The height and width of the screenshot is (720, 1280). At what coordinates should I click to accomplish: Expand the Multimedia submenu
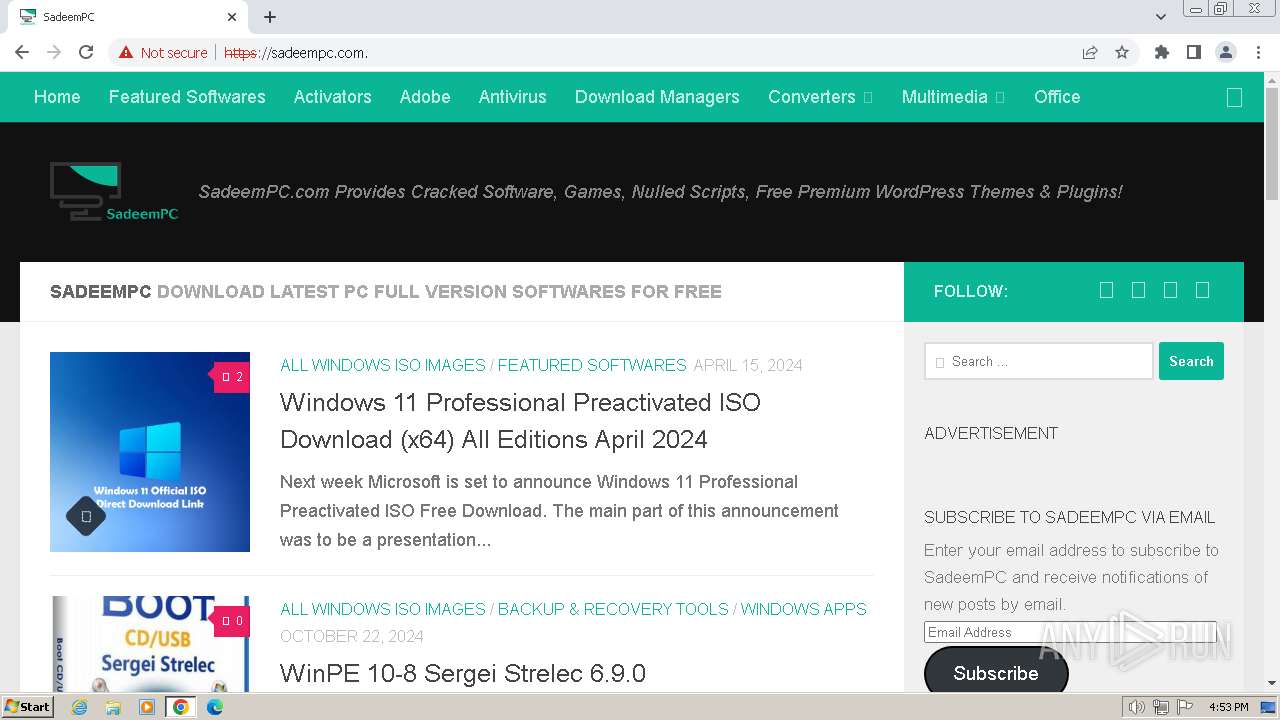(x=999, y=97)
